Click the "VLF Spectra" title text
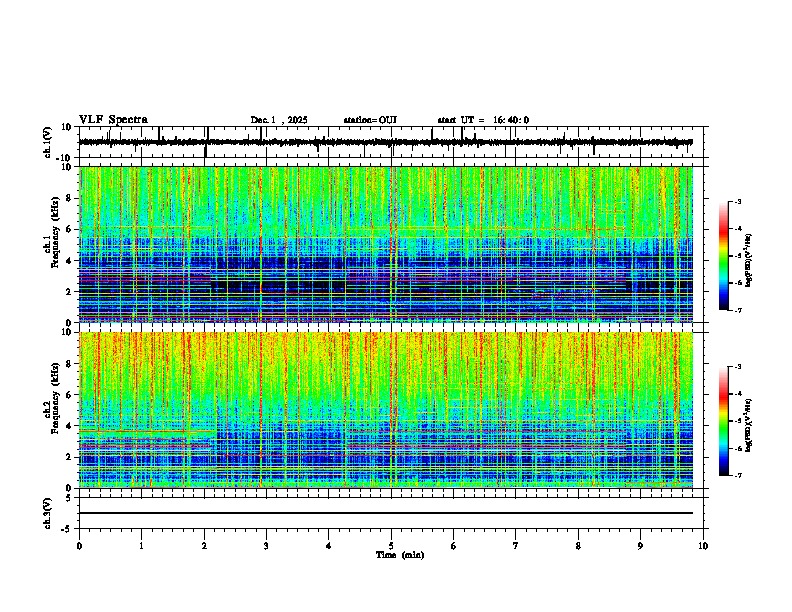Image resolution: width=792 pixels, height=612 pixels. click(113, 120)
